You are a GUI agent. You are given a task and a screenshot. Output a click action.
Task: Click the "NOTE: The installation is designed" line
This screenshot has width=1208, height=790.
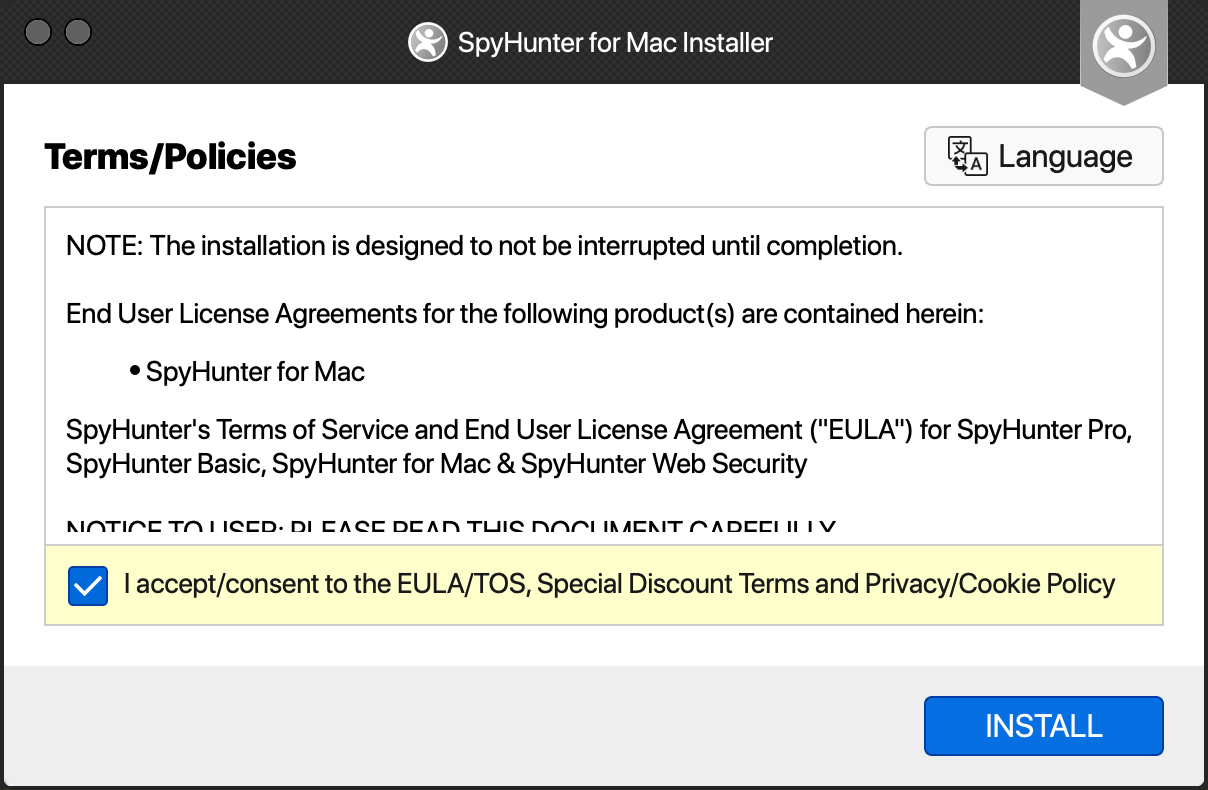click(484, 246)
